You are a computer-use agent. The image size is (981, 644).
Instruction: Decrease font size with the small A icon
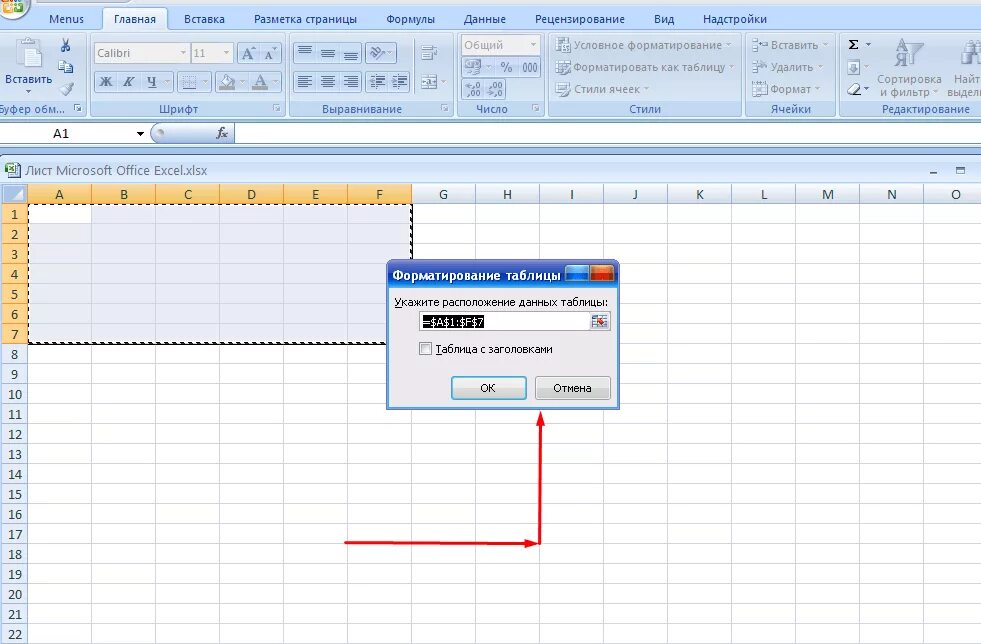point(270,53)
